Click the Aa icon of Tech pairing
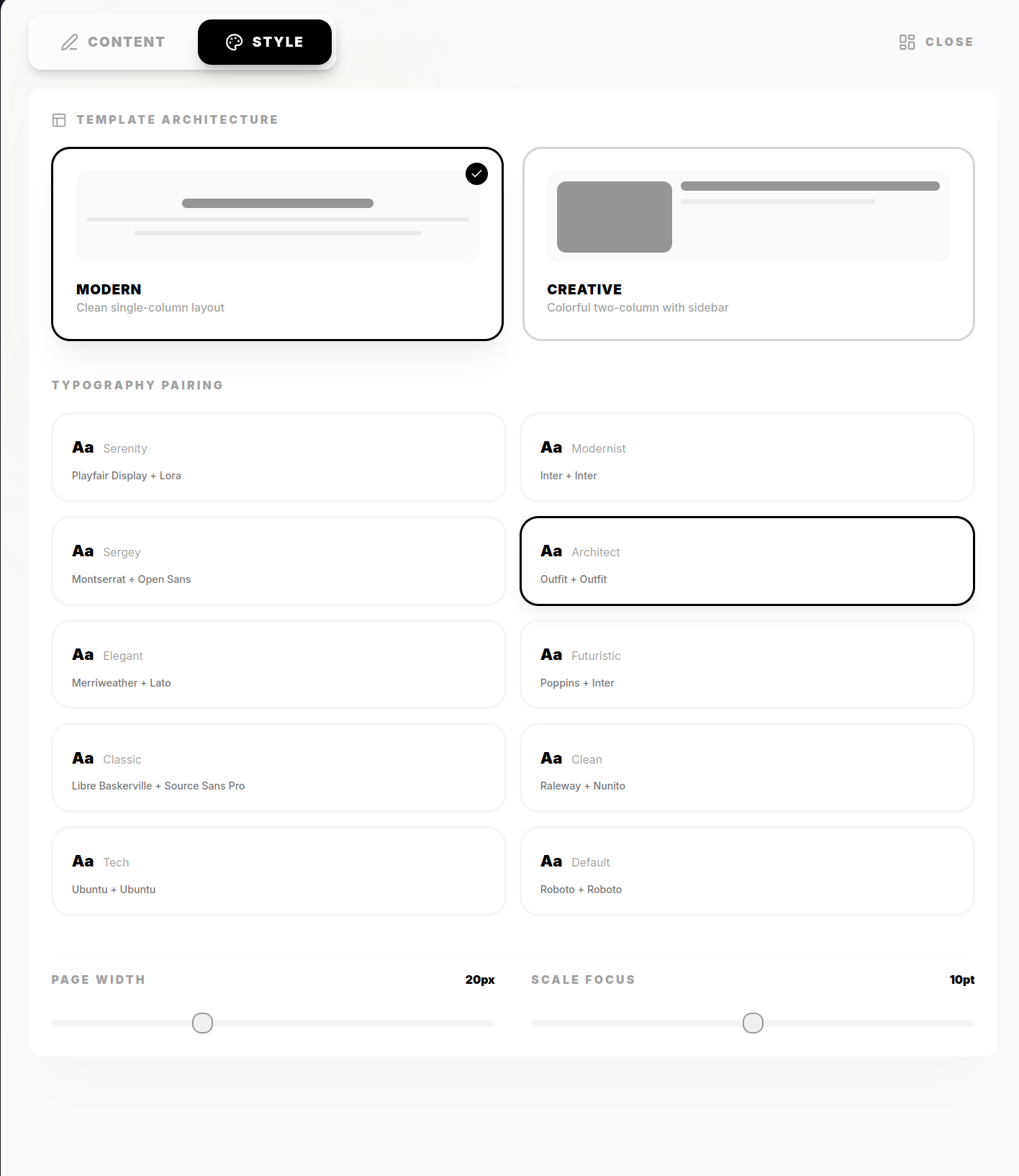This screenshot has height=1176, width=1019. pos(83,861)
